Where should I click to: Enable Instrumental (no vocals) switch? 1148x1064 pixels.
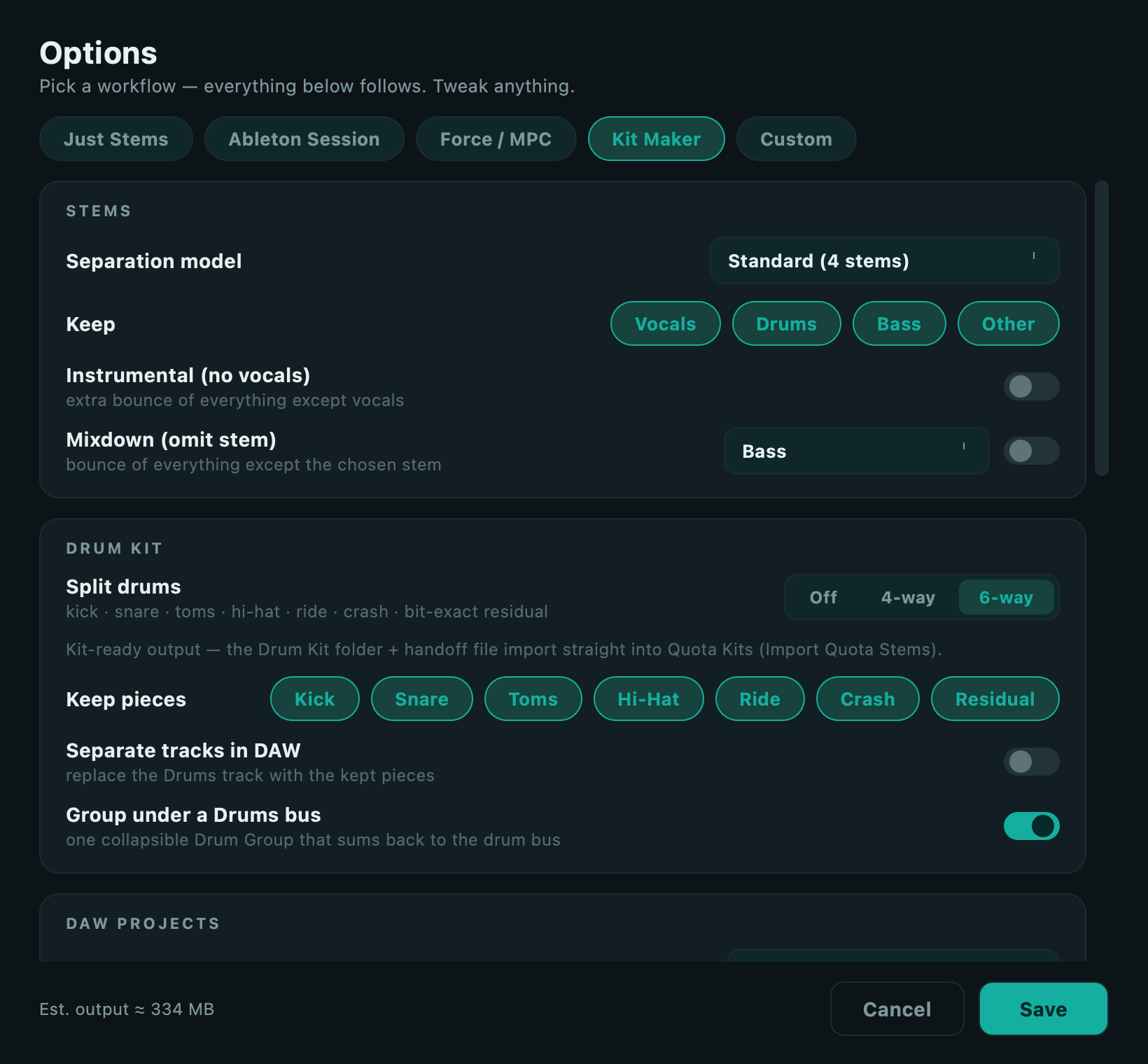point(1031,386)
